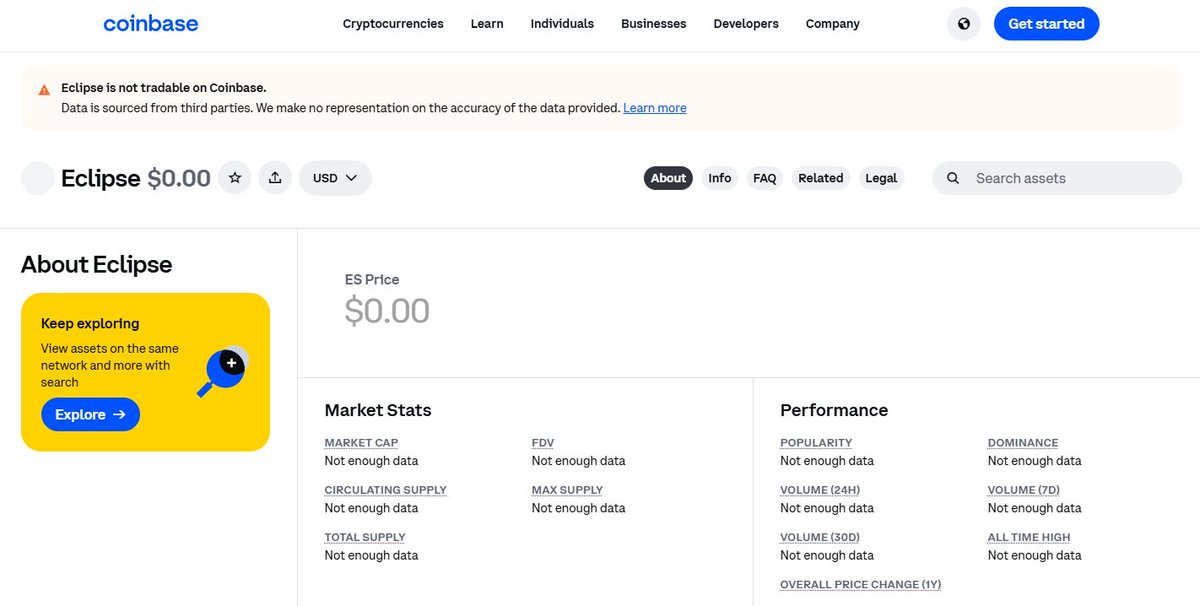Screen dimensions: 1200x606
Task: Select the About tab
Action: tap(668, 178)
